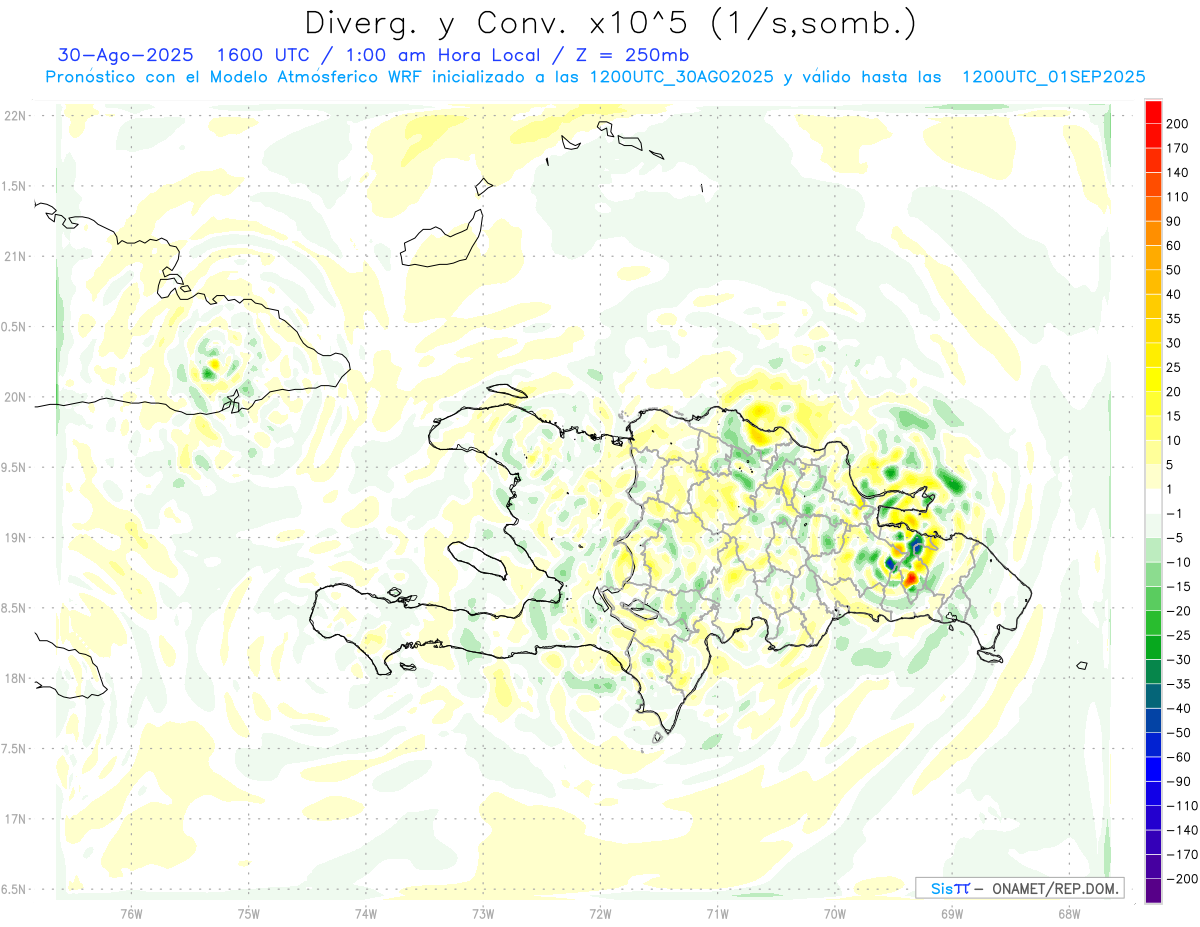Click the '68W' longitude label
Image resolution: width=1200 pixels, height=927 pixels.
(x=1068, y=914)
